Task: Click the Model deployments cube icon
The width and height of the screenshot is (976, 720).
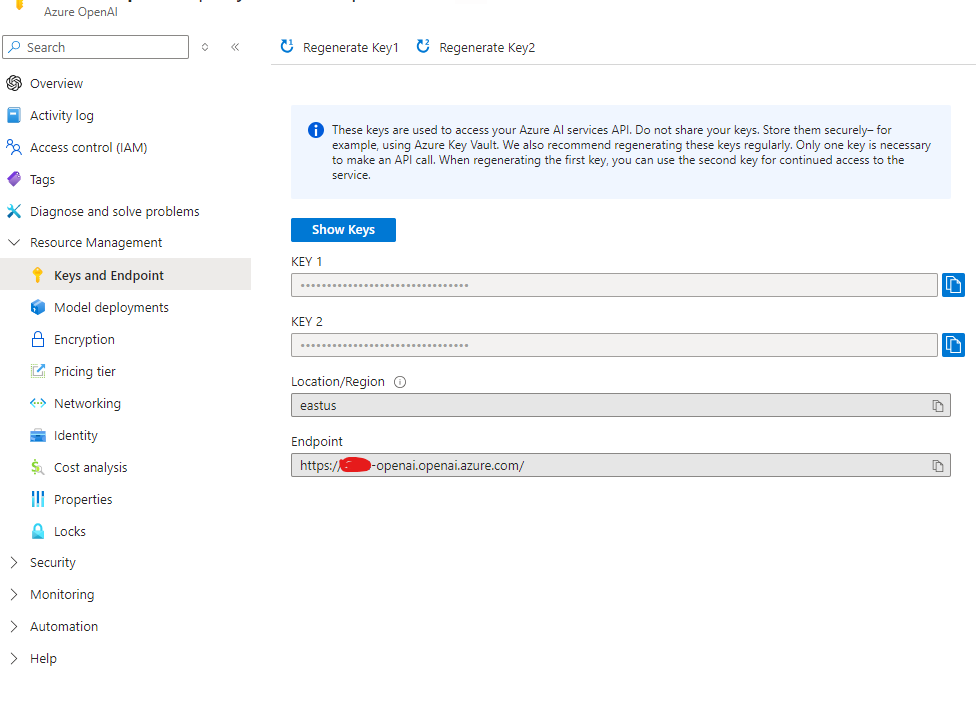Action: click(x=38, y=307)
